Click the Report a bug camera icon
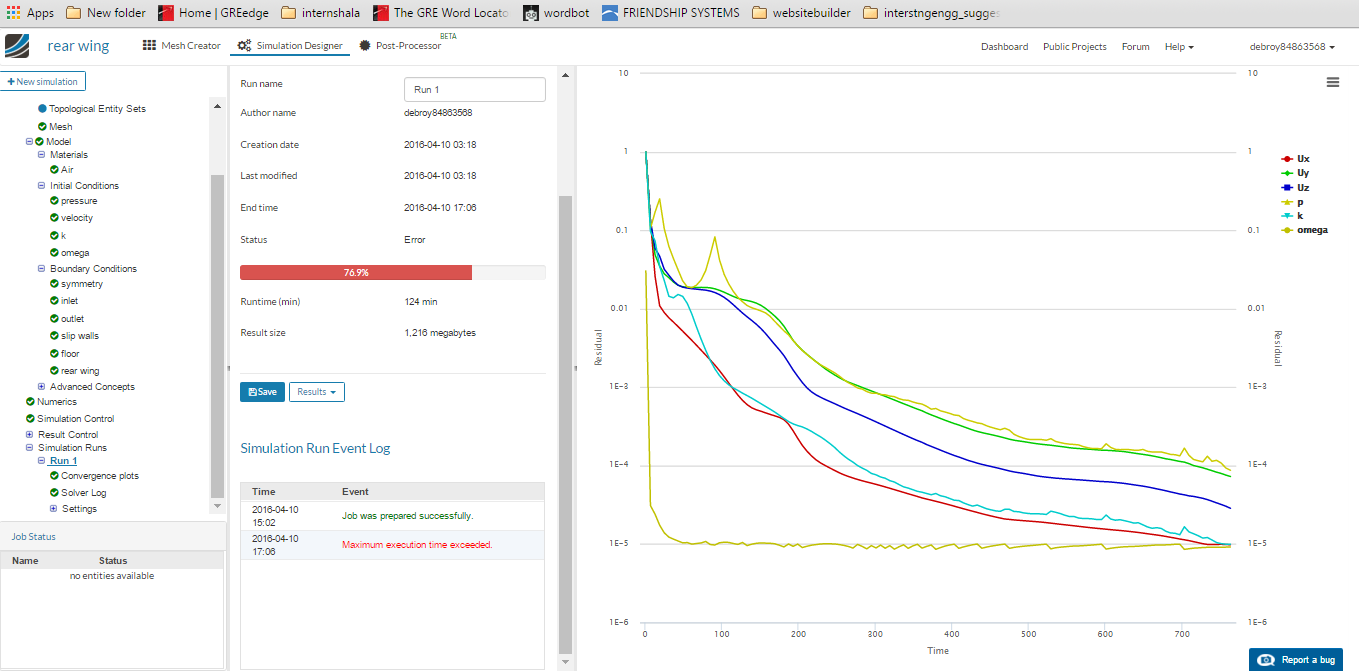Viewport: 1359px width, 671px height. (x=1266, y=660)
